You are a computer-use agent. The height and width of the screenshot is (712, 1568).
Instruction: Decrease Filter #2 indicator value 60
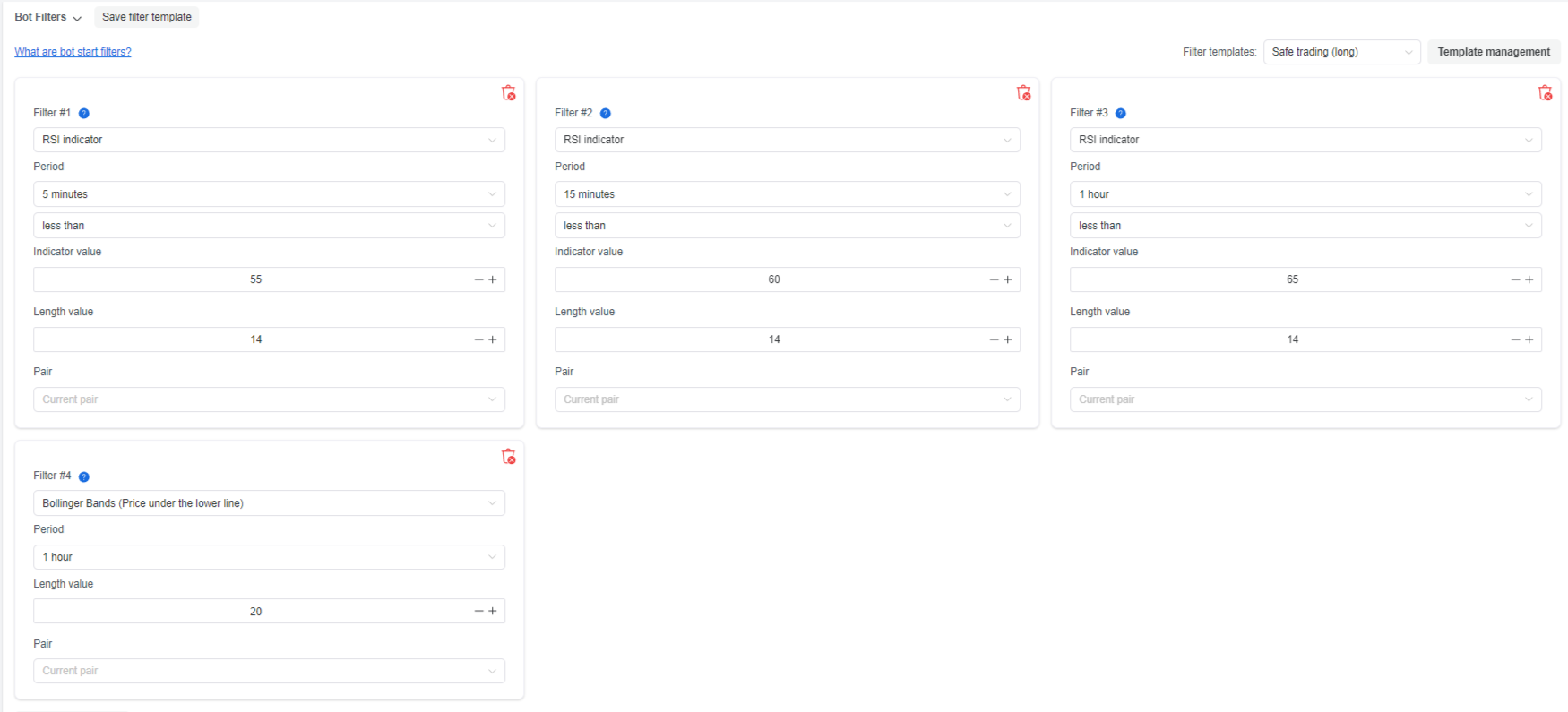point(994,280)
